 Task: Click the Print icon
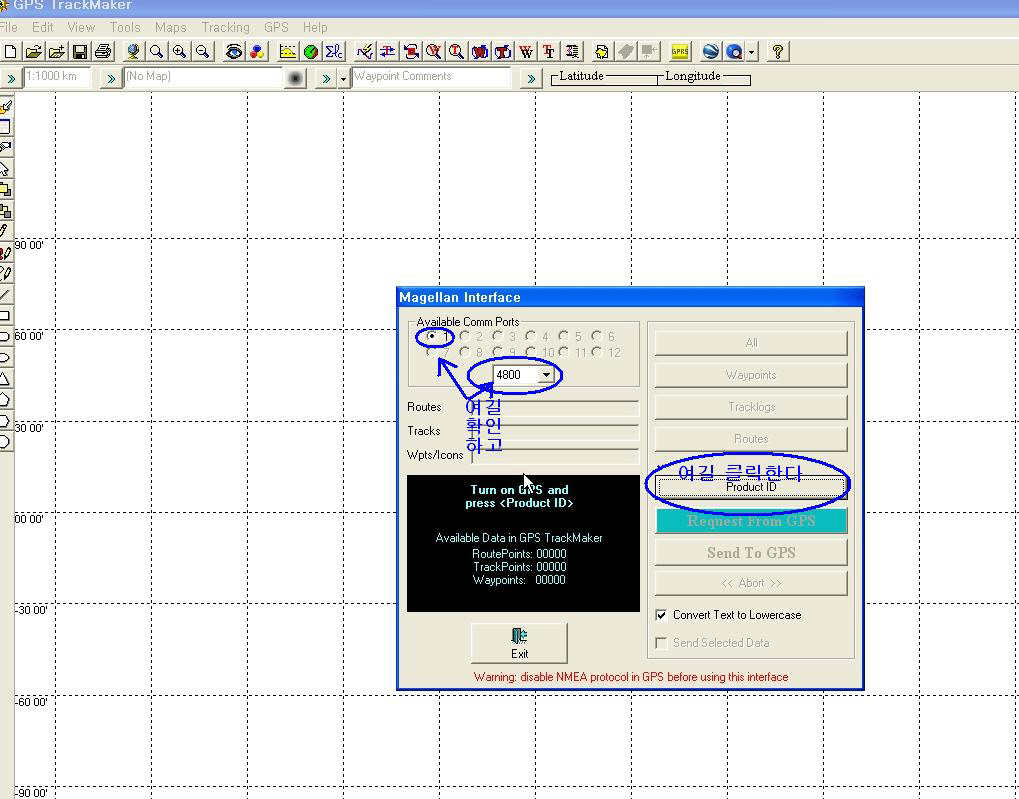103,51
